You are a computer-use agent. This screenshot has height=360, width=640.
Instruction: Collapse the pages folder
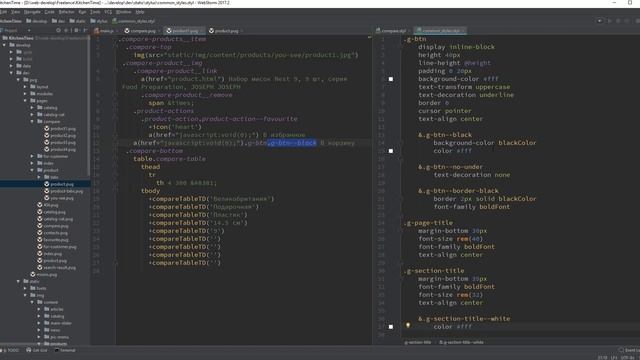[x=25, y=100]
